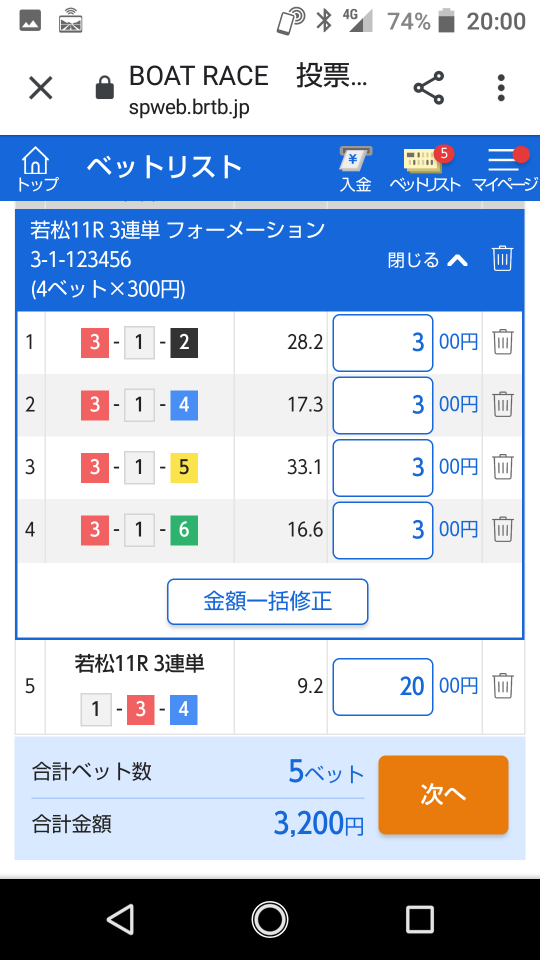
Task: Edit amount field for bet 3-1-4
Action: (x=383, y=405)
